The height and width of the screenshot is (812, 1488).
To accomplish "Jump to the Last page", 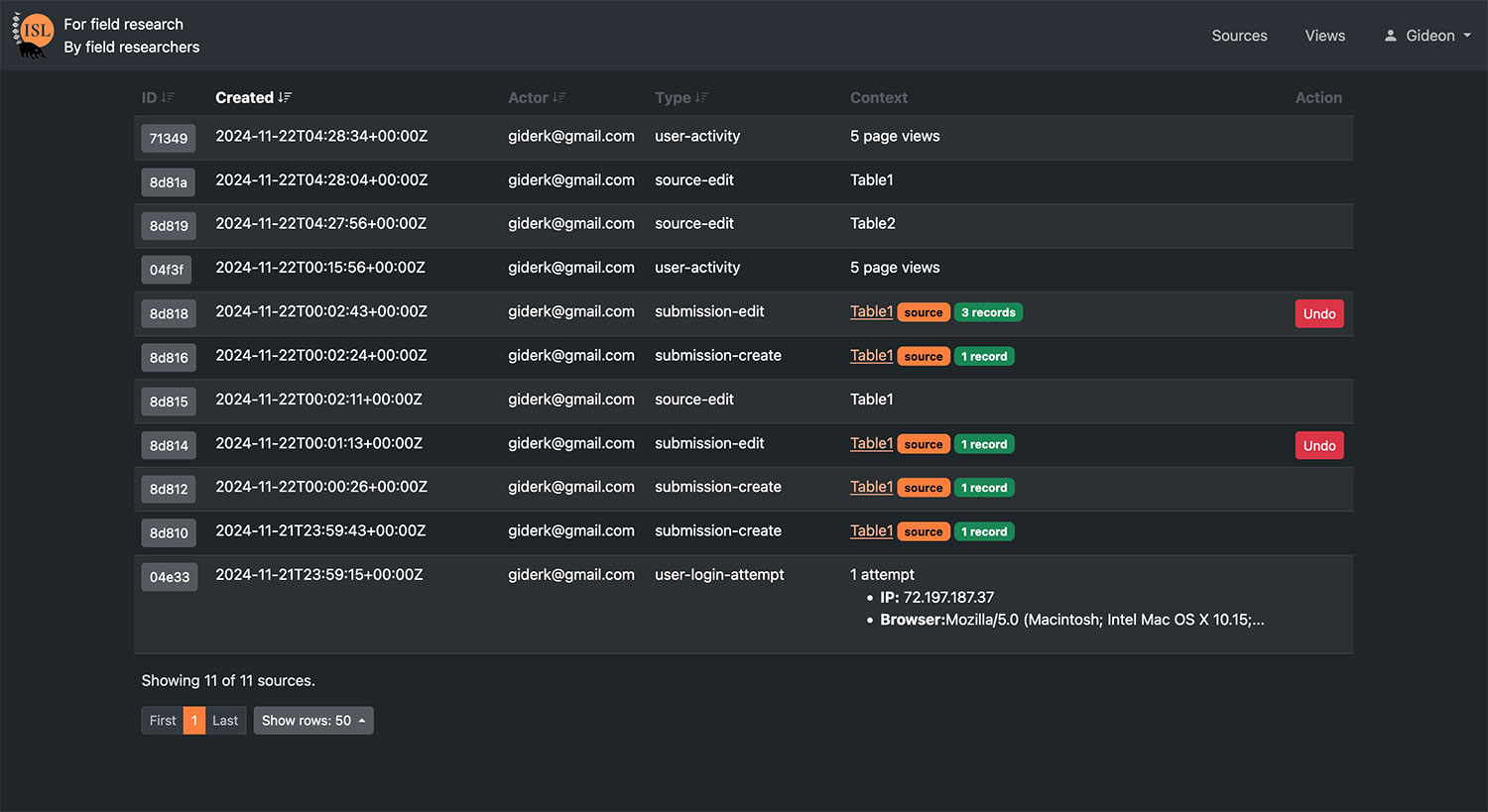I will coord(225,721).
